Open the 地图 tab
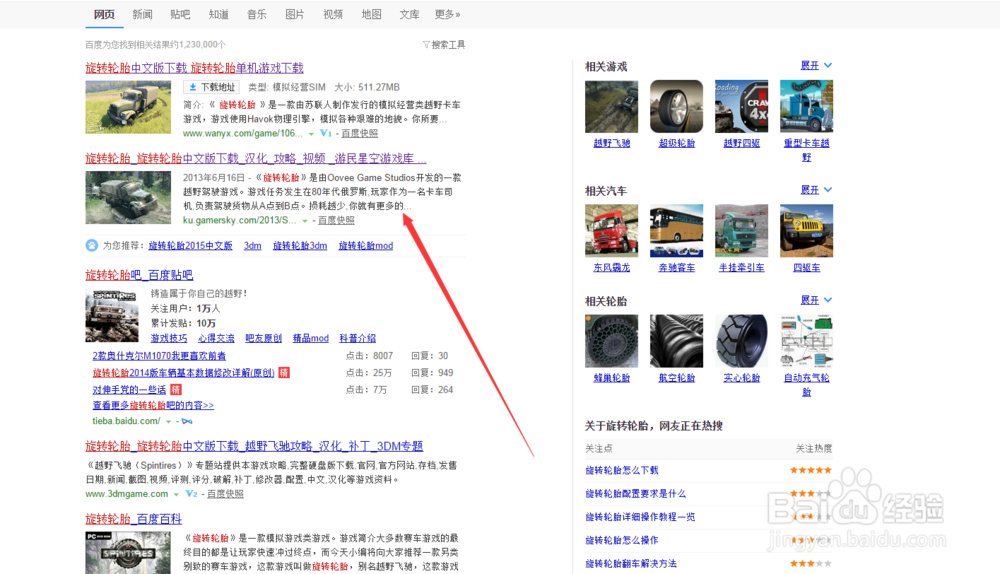Viewport: 1000px width, 574px height. click(371, 14)
